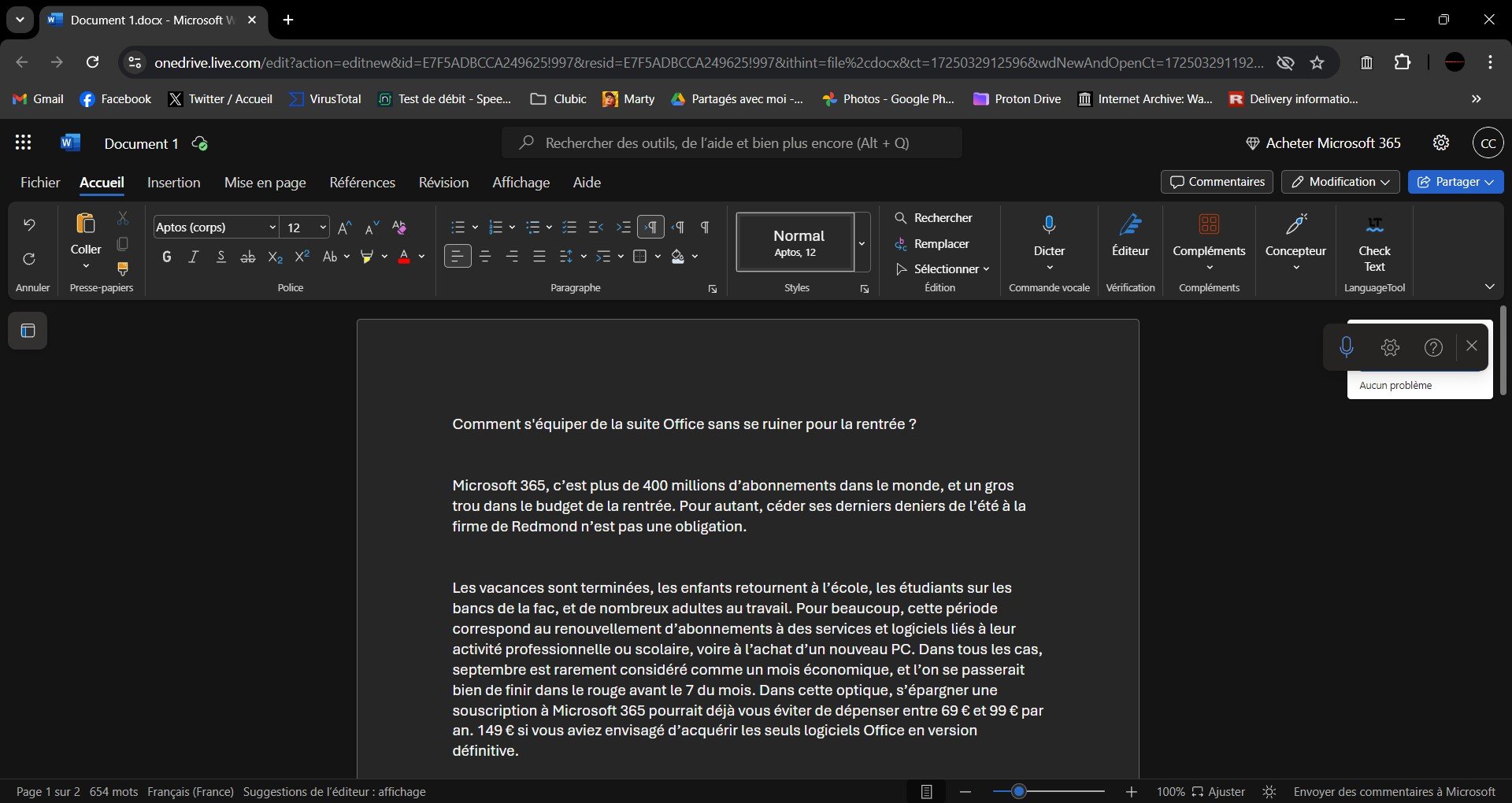Click the Acheter Microsoft 365 link
The width and height of the screenshot is (1512, 803).
point(1325,142)
